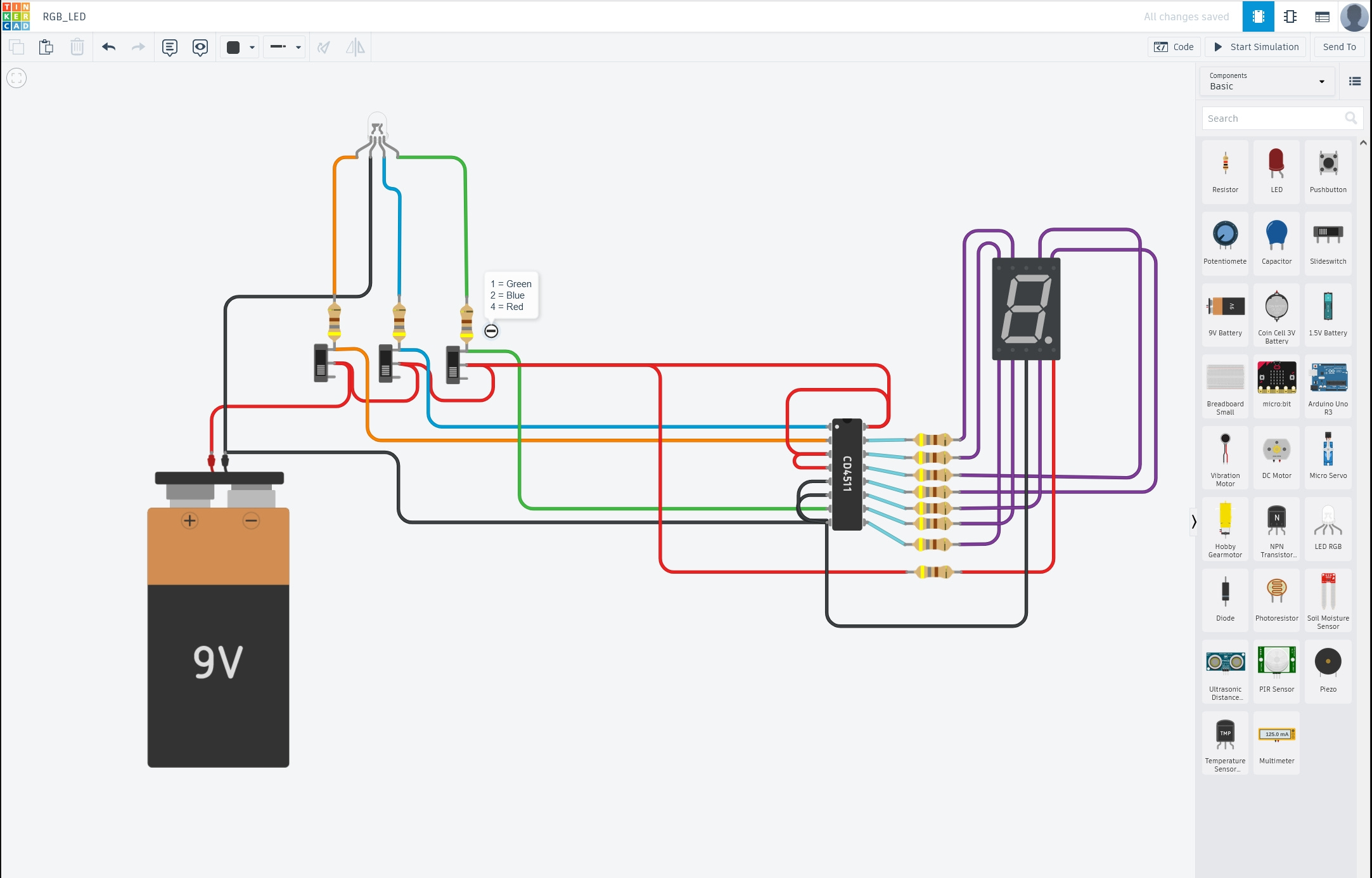Open the notes annotation tool
The height and width of the screenshot is (878, 1372).
[169, 47]
